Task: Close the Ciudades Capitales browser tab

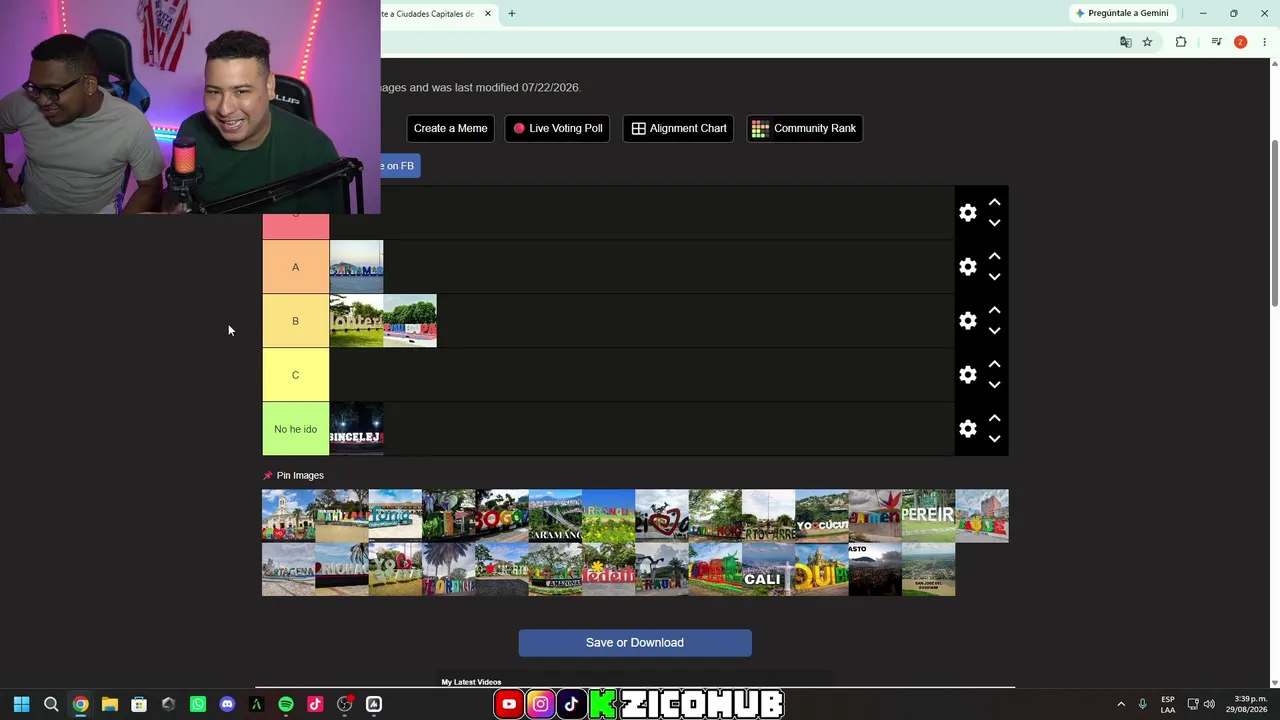Action: coord(488,14)
